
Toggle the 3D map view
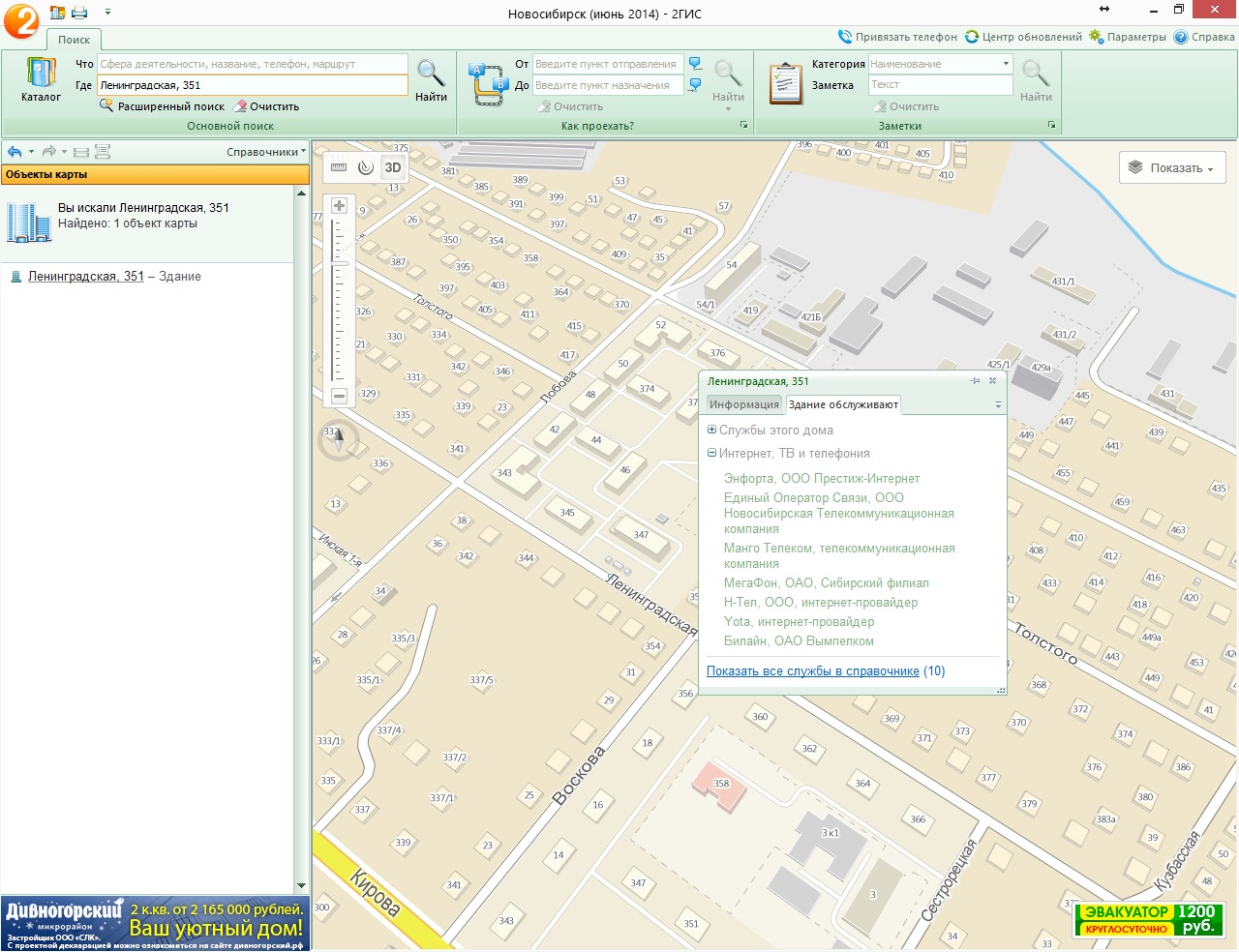tap(392, 167)
